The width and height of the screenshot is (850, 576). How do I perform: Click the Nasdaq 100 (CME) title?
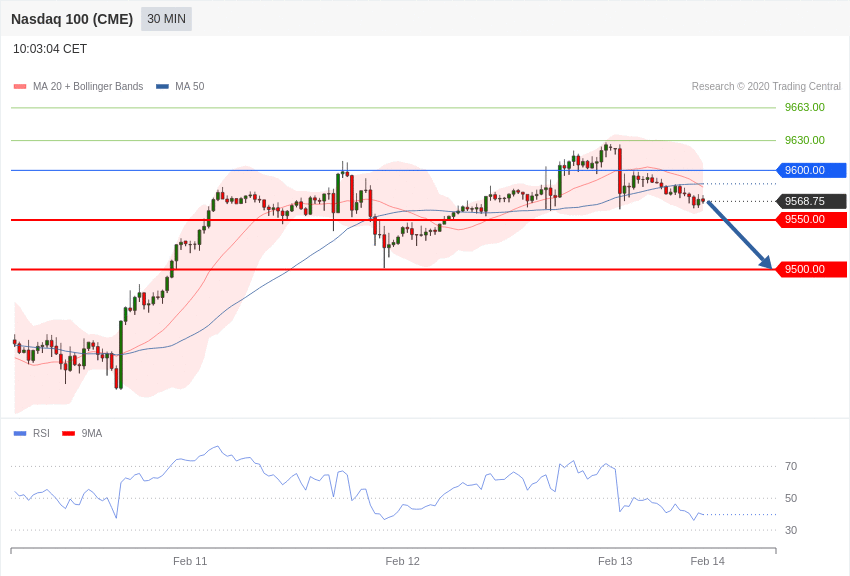click(x=72, y=19)
